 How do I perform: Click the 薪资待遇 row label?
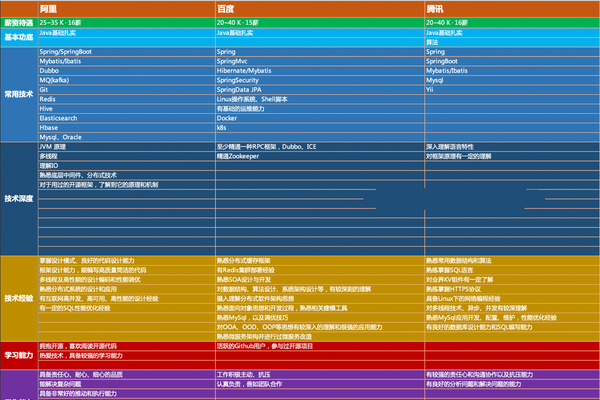point(19,23)
